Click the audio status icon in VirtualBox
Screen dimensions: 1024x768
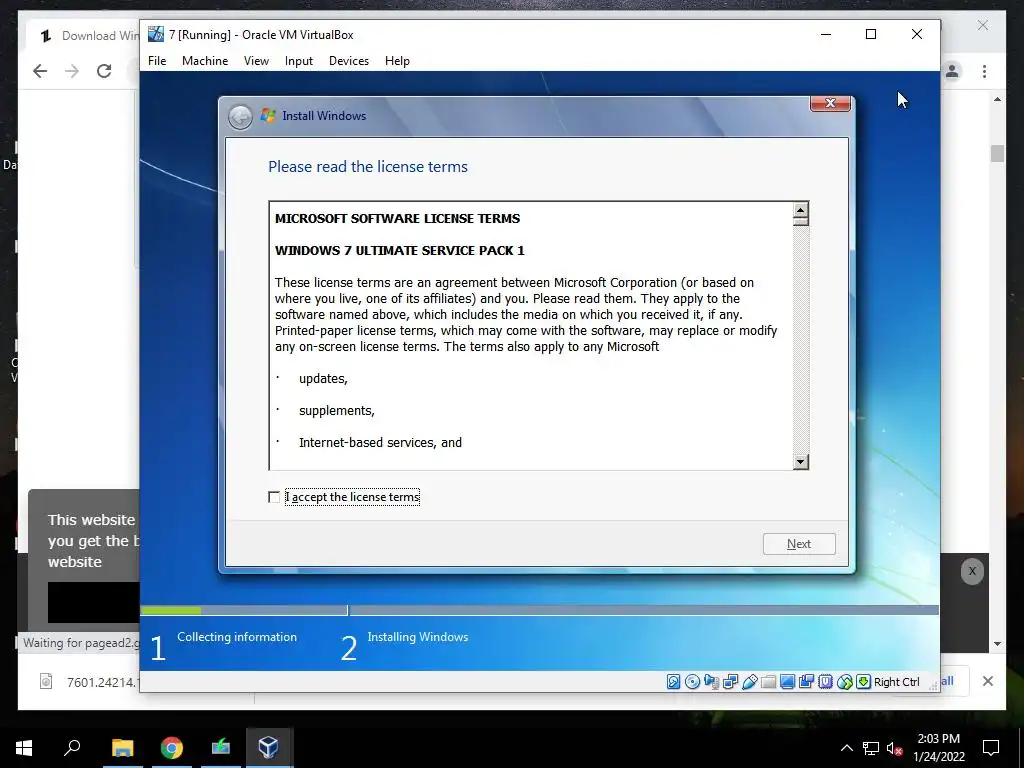(x=711, y=682)
